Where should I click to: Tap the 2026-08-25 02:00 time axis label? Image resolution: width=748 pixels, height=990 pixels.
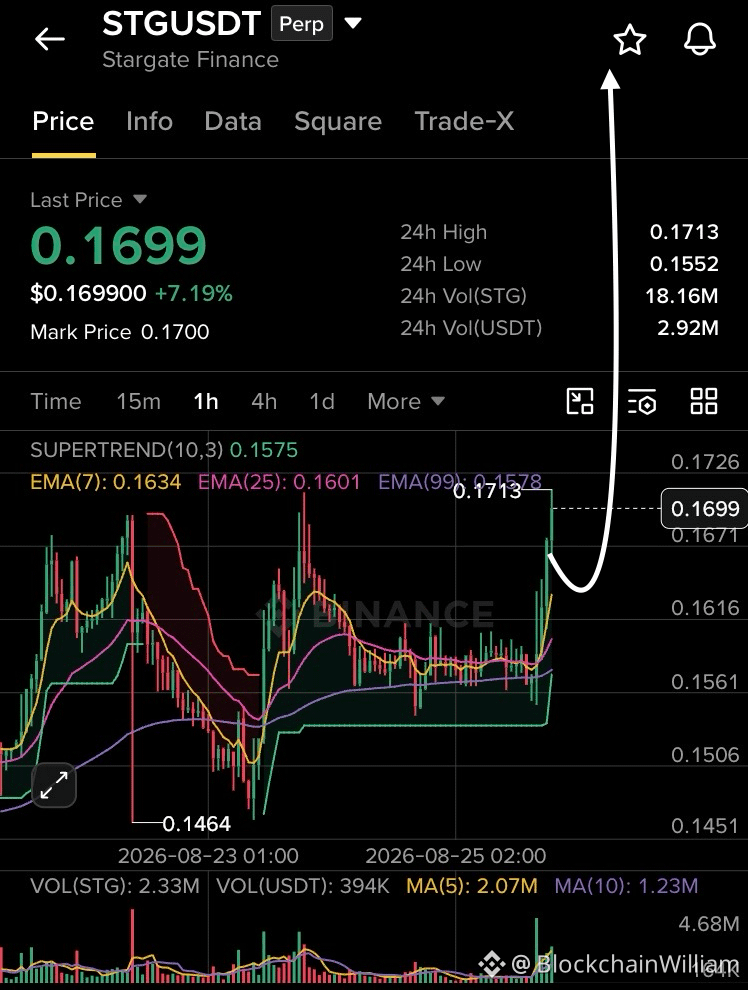[x=456, y=856]
